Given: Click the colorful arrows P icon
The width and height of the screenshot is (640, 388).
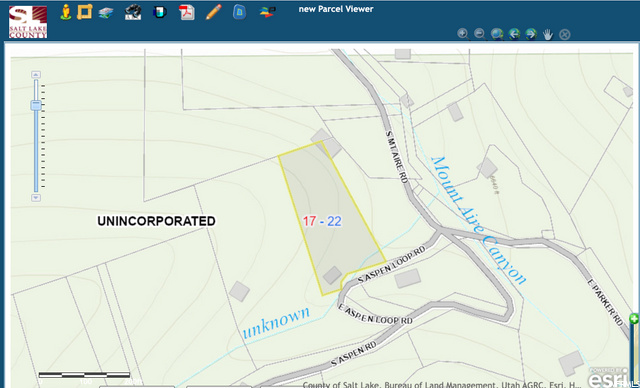Looking at the screenshot, I should (x=267, y=12).
